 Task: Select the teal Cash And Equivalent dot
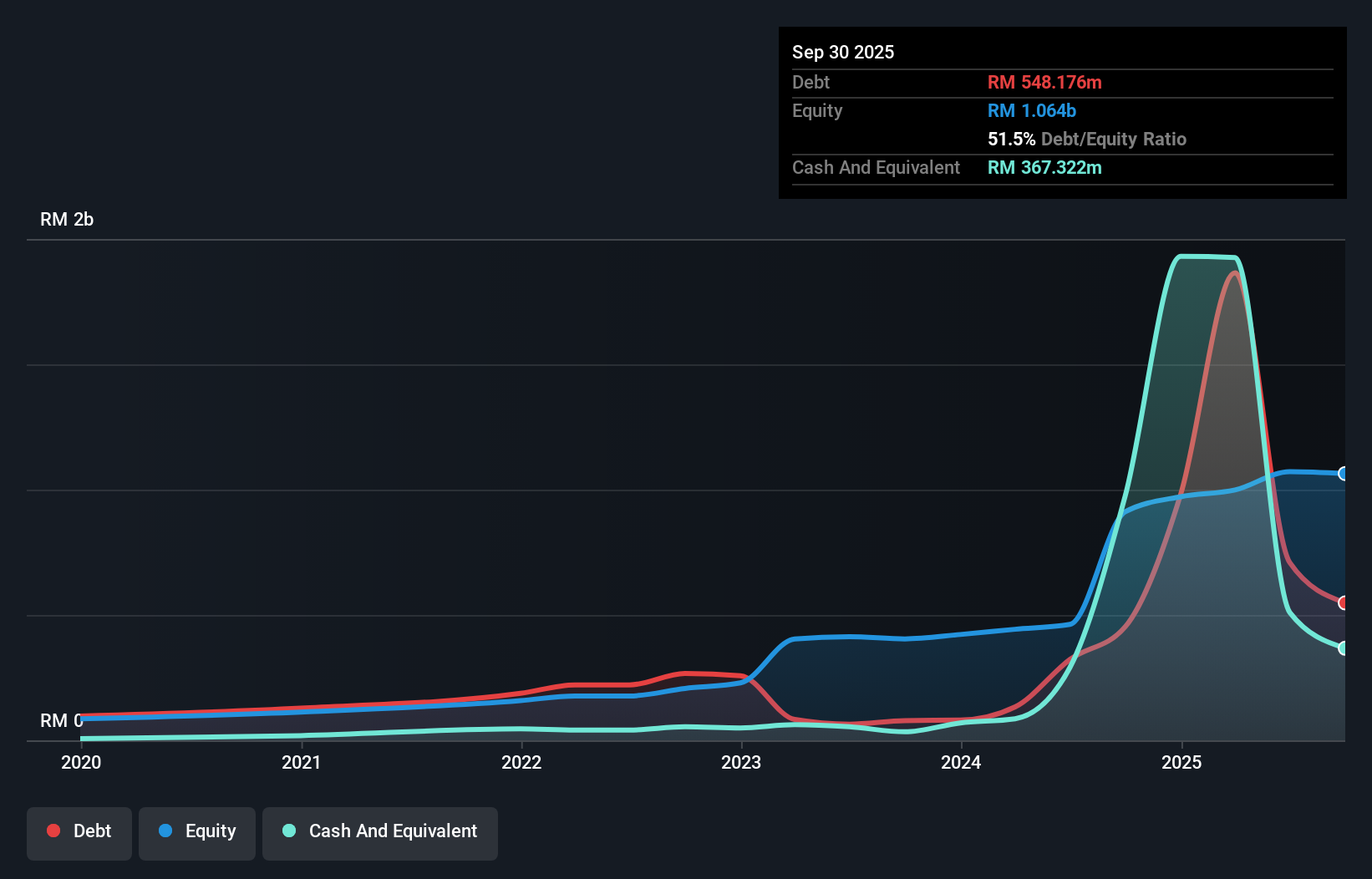click(x=288, y=831)
